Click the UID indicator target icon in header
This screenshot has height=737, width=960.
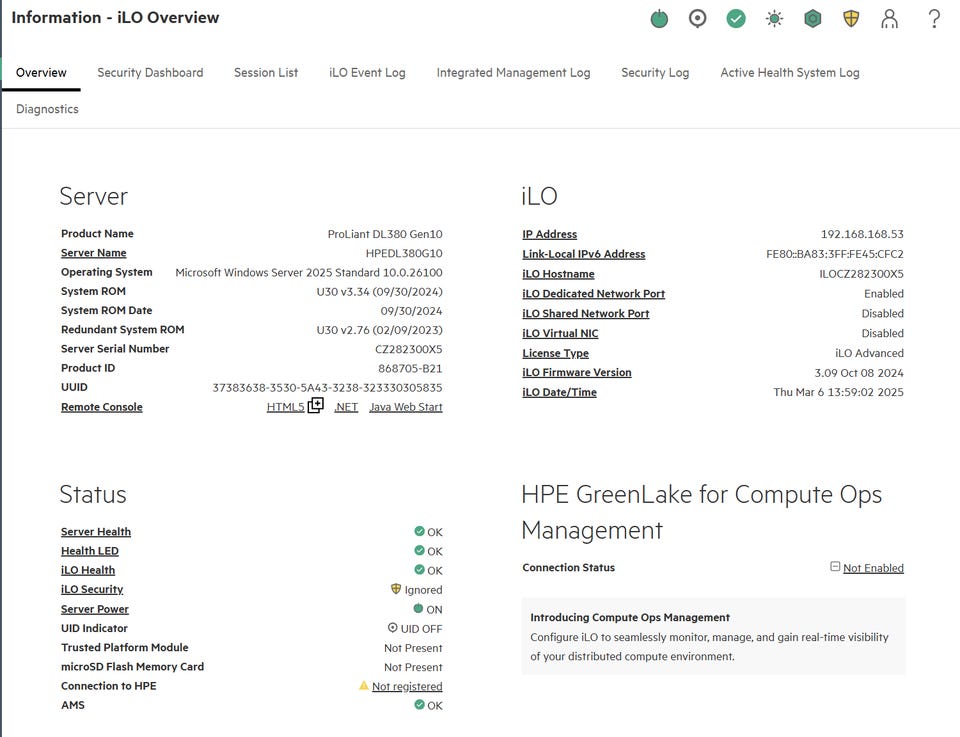click(x=698, y=19)
